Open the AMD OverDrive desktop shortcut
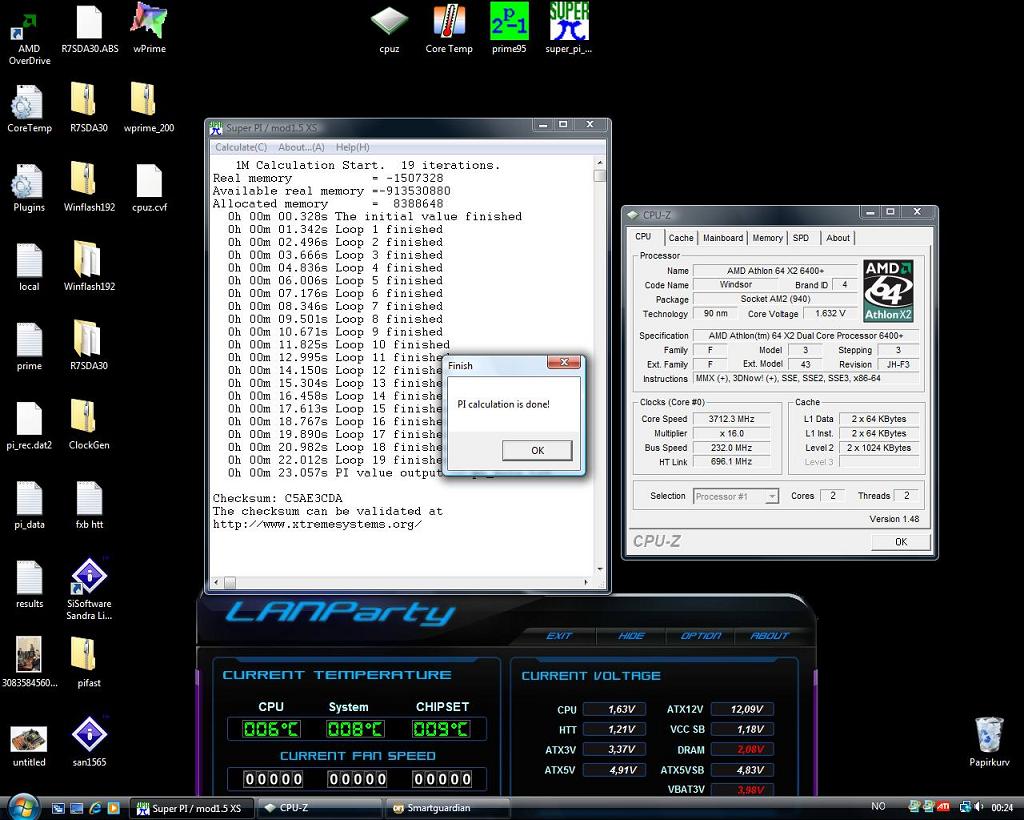 [x=29, y=35]
